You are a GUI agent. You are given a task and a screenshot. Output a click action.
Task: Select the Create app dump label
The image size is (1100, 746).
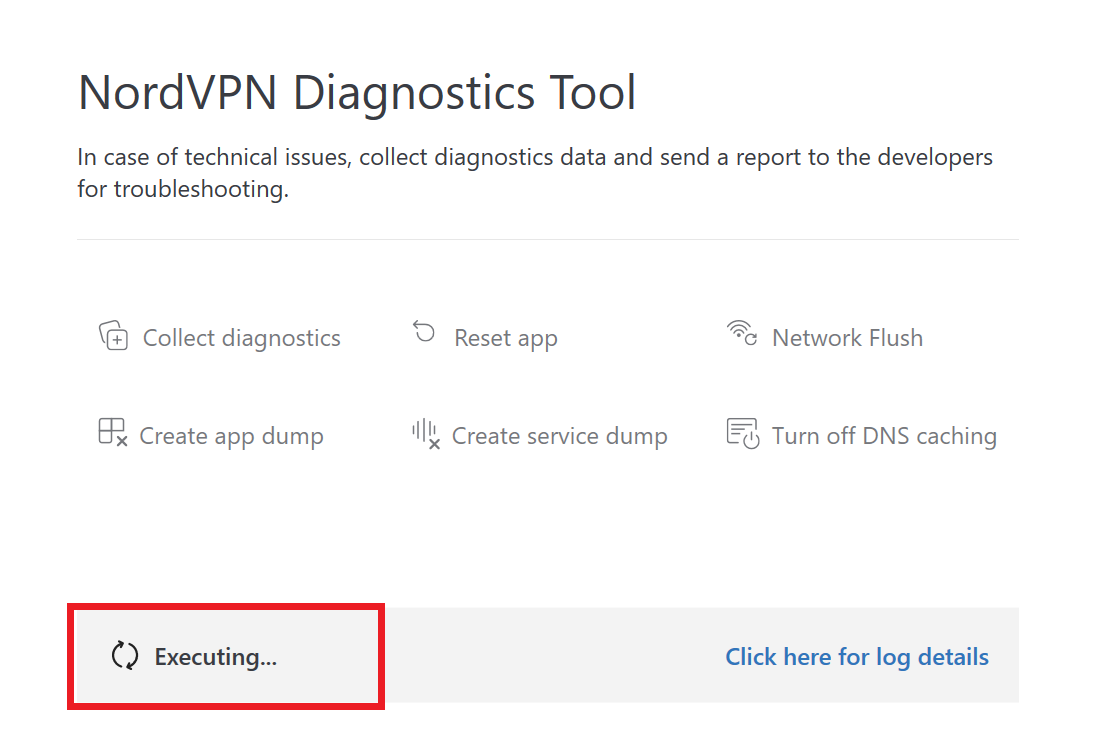(231, 436)
